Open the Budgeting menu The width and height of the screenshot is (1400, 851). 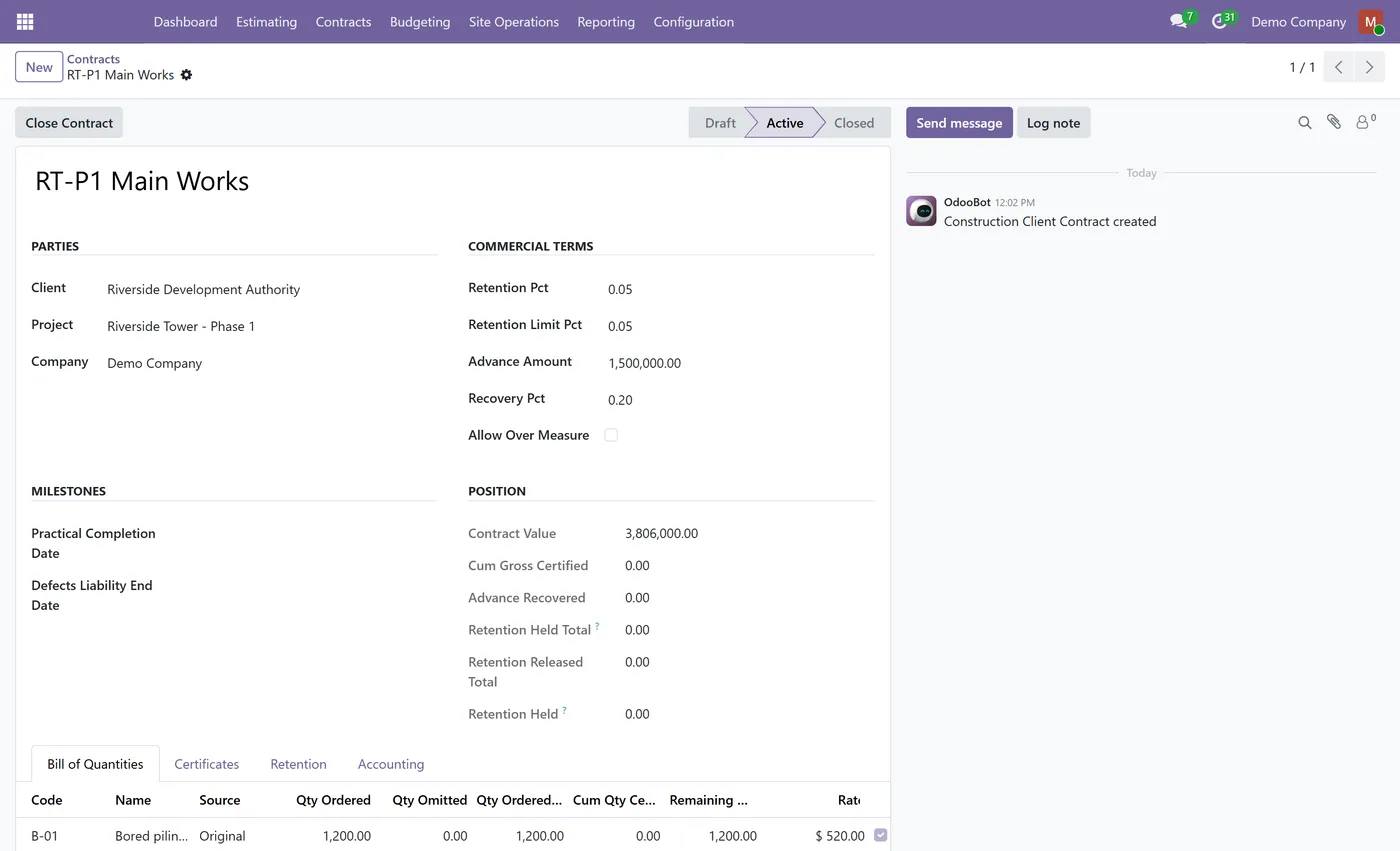(x=420, y=21)
